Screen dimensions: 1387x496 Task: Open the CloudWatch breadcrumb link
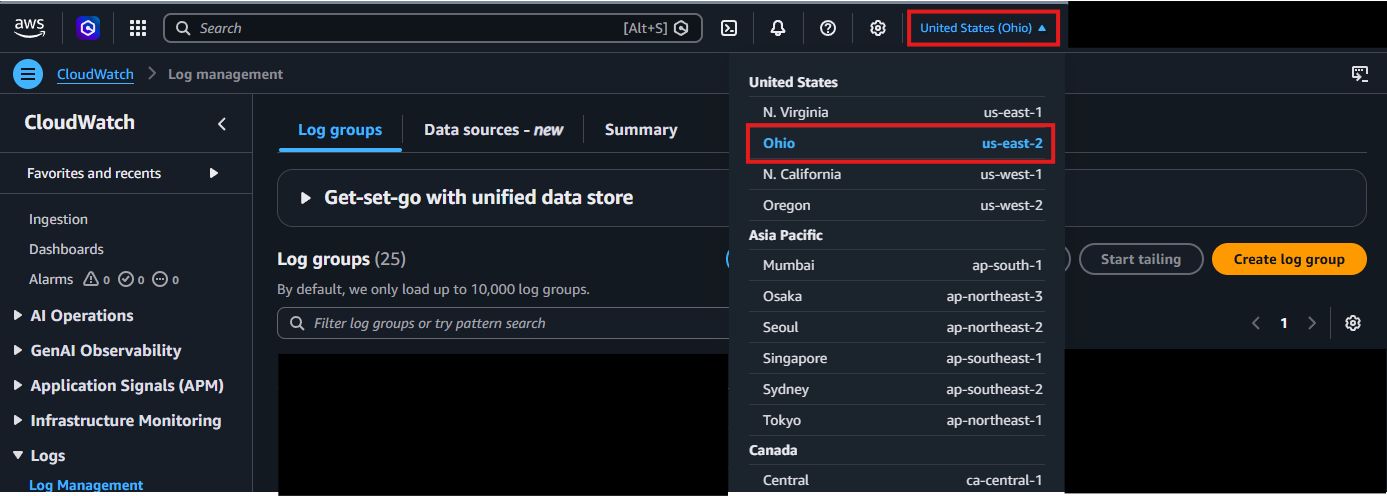[95, 74]
